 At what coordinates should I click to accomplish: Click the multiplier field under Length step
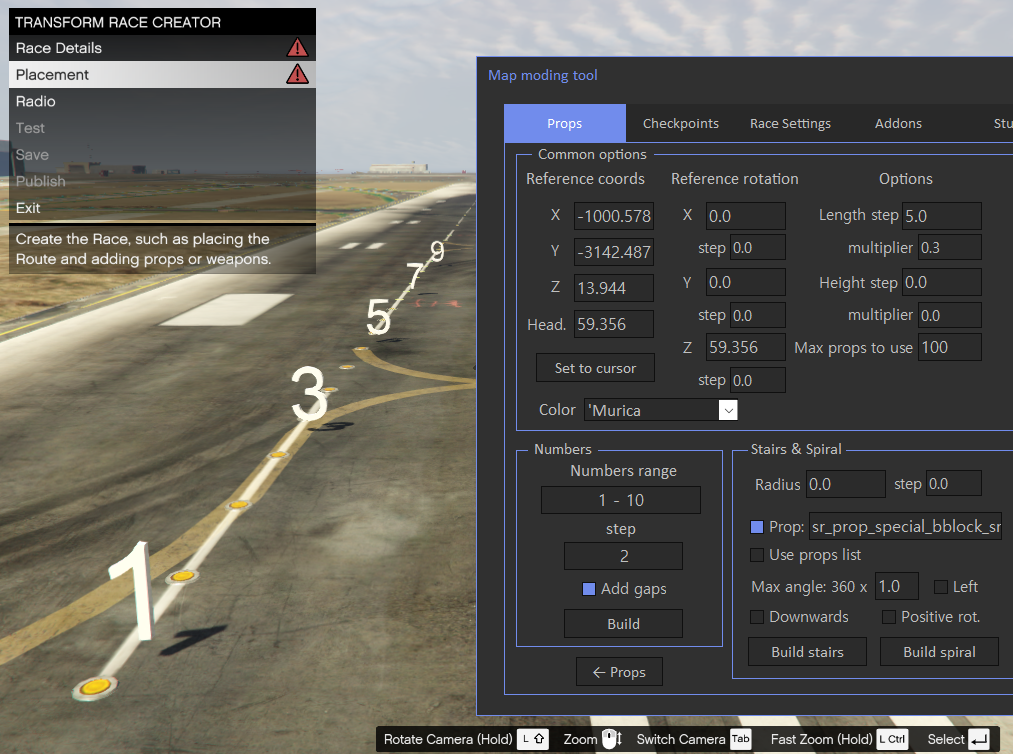click(950, 247)
